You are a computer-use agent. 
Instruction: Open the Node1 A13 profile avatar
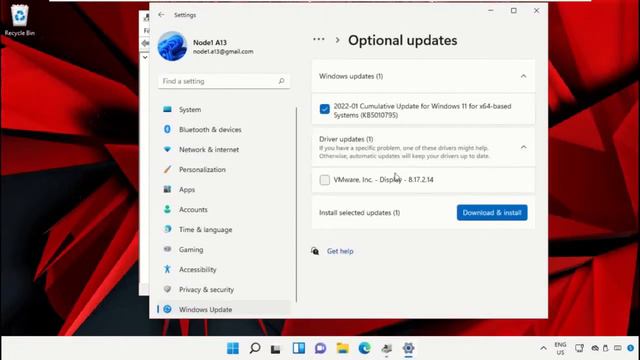click(x=172, y=46)
